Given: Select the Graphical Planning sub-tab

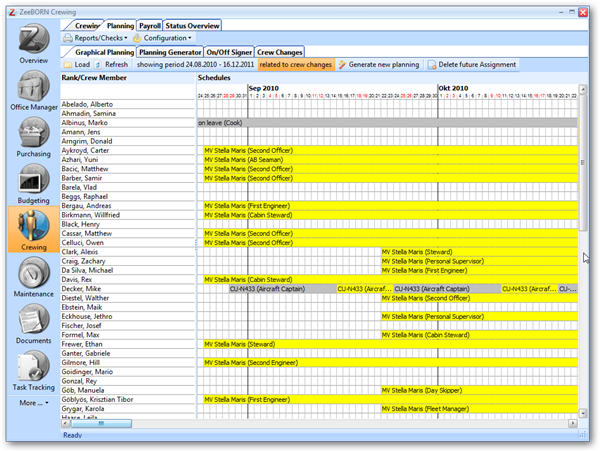Looking at the screenshot, I should click(x=104, y=52).
